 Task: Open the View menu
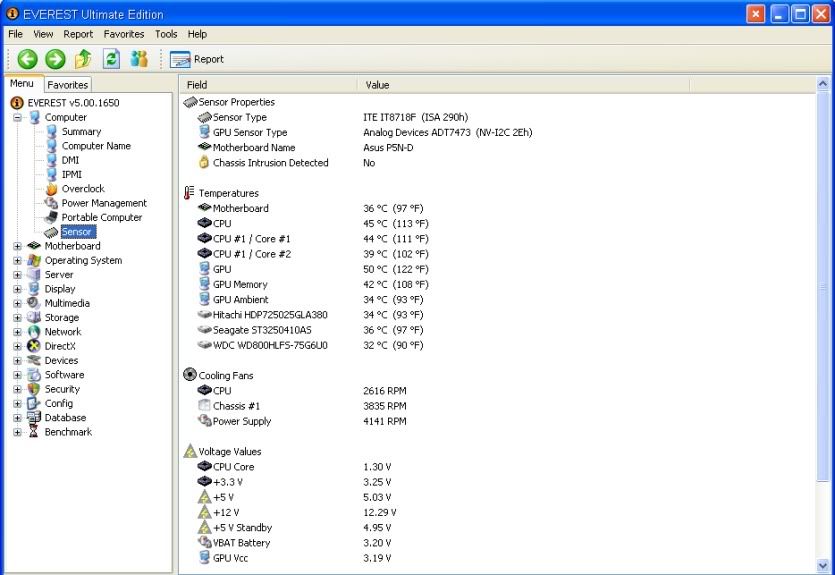tap(43, 34)
